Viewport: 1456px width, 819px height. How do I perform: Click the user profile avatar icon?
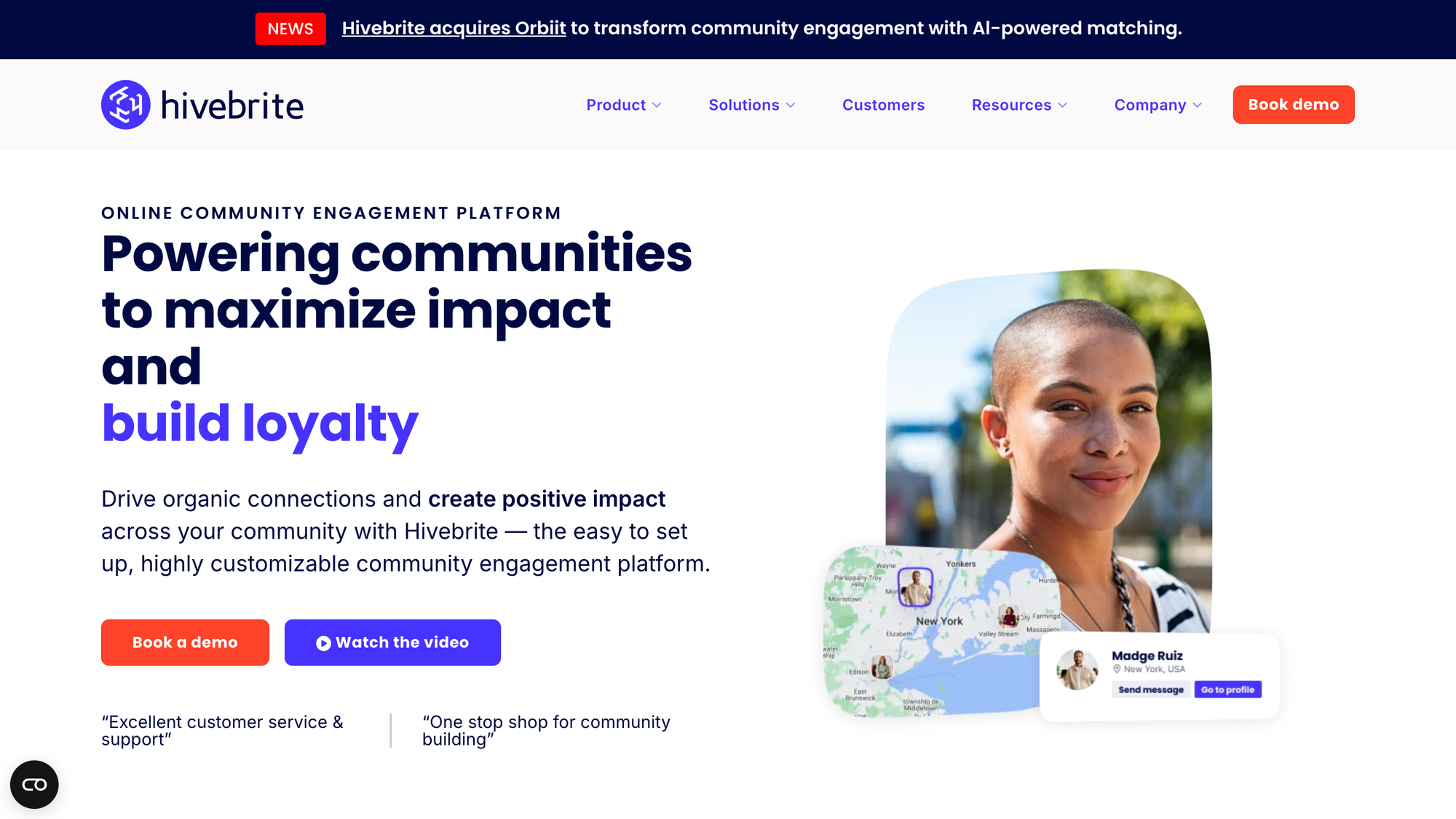click(1078, 671)
